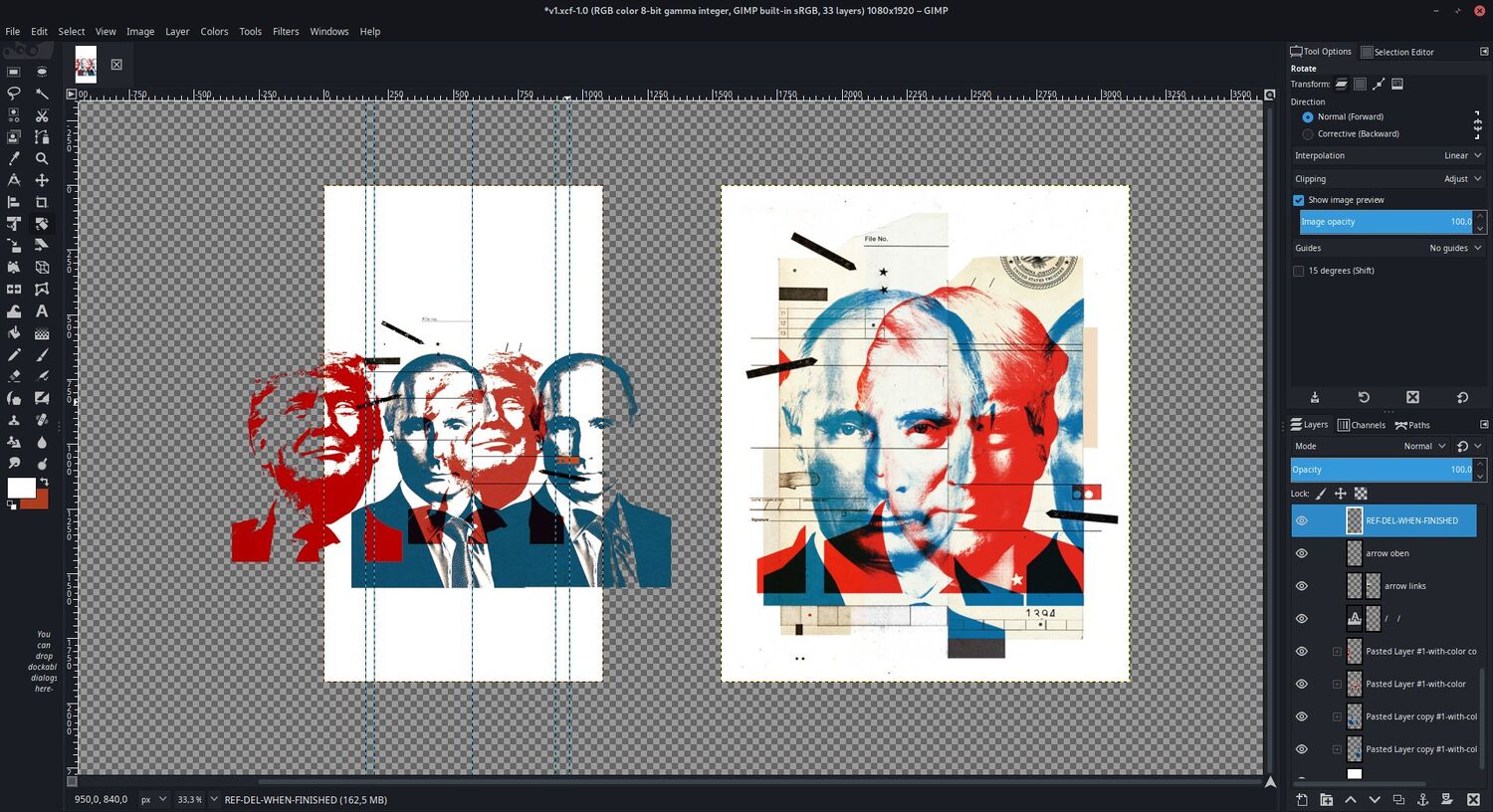Anchor the floating layer
This screenshot has width=1493, height=812.
1423,799
